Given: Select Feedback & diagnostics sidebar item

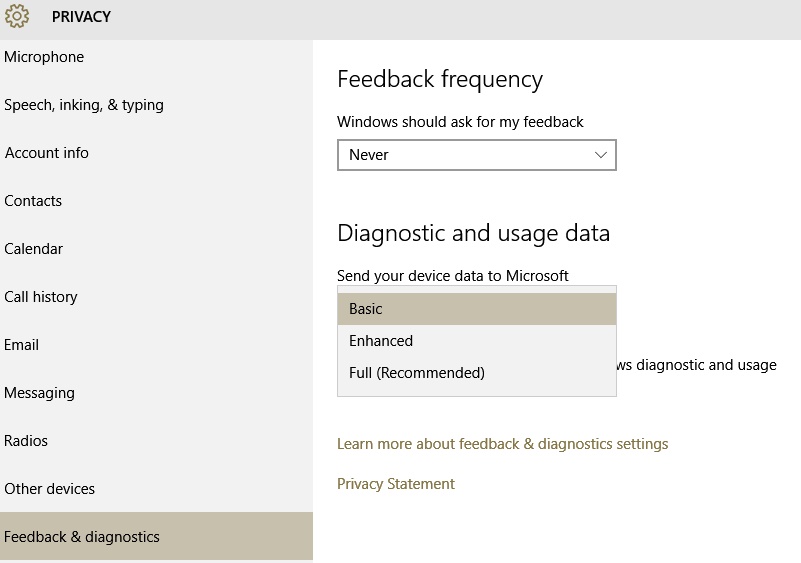Looking at the screenshot, I should (x=156, y=536).
